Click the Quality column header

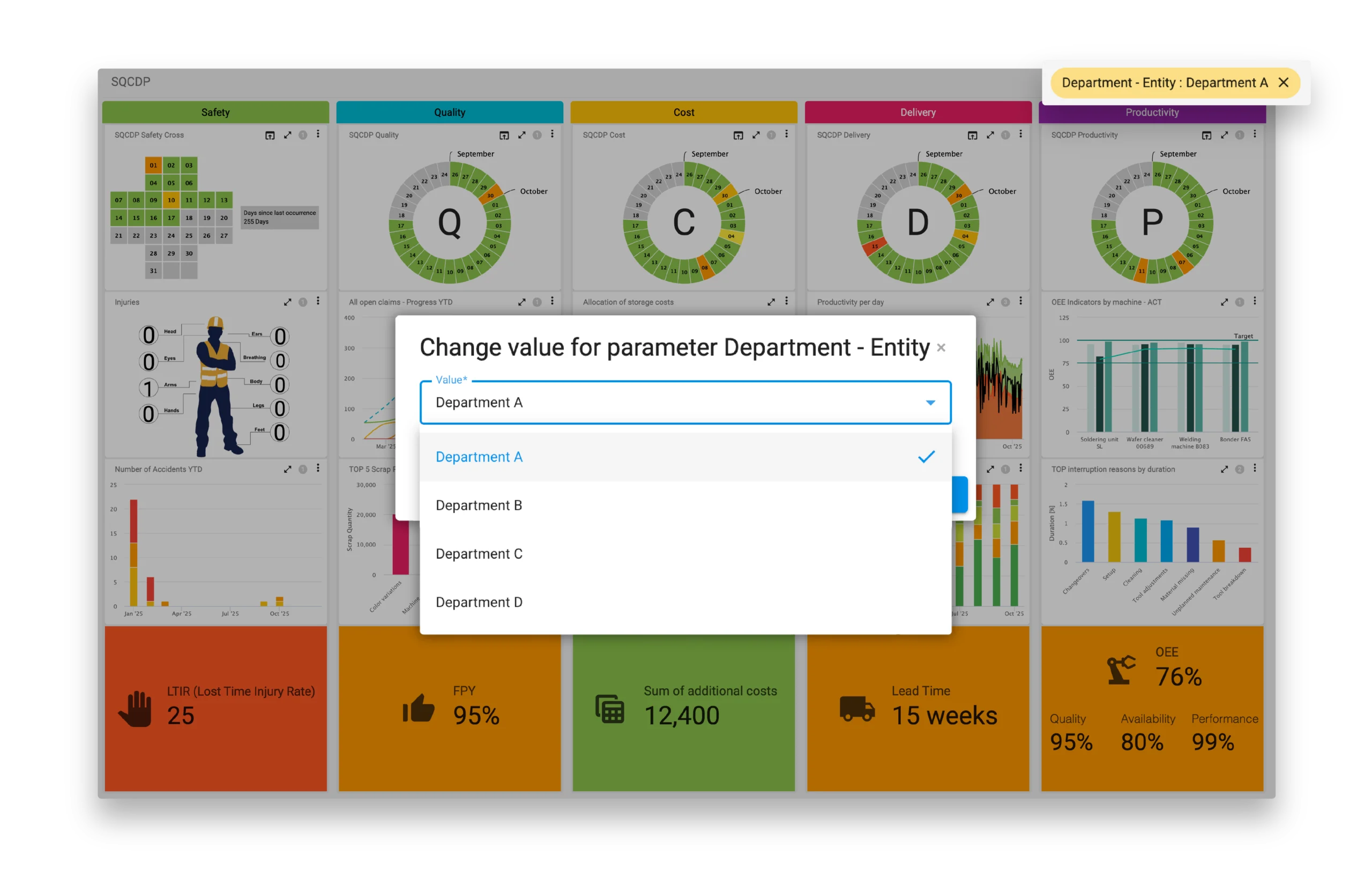(x=449, y=113)
